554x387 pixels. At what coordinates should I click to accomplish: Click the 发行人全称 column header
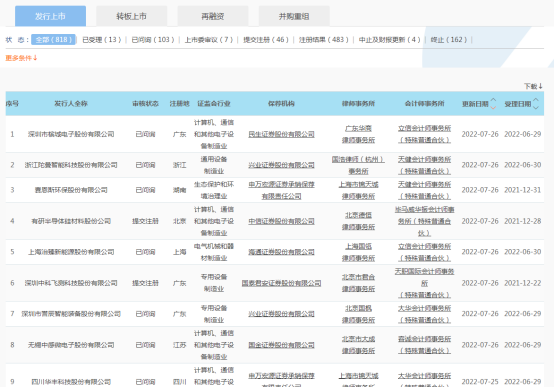[71, 104]
